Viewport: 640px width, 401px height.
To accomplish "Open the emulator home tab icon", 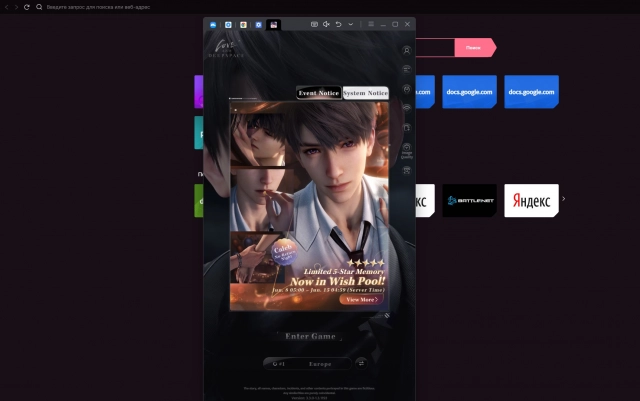I will [213, 25].
